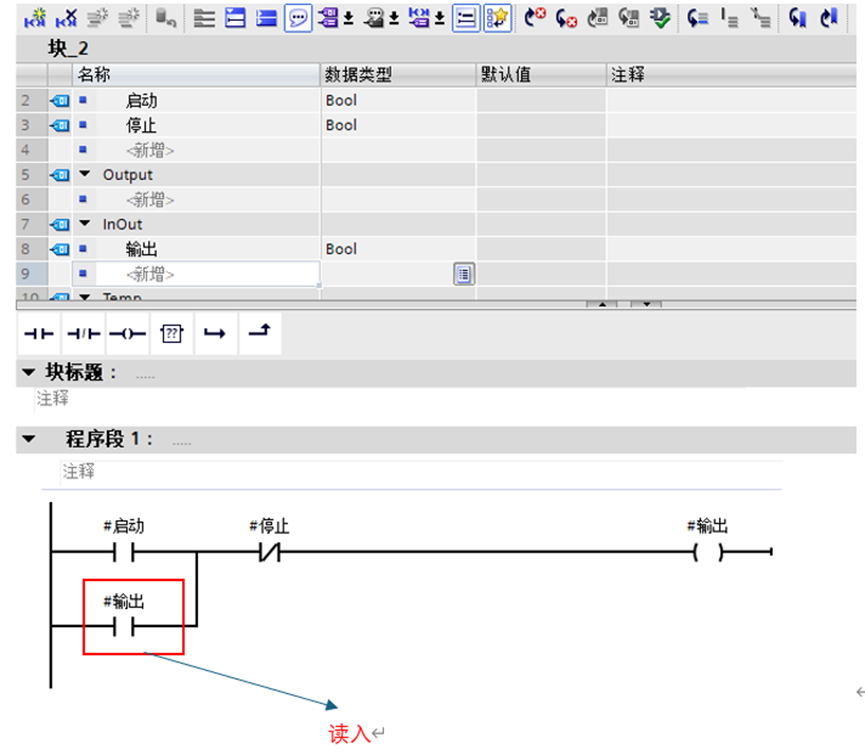Click network 1 comment field 注释

(x=78, y=472)
